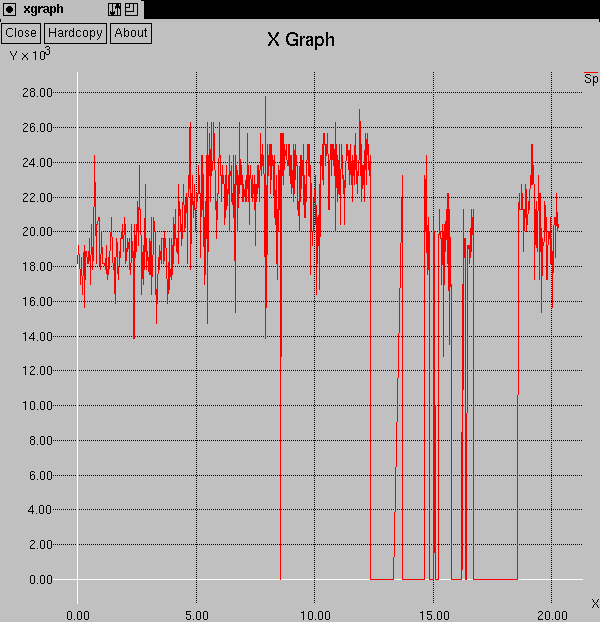Open the About dialog button
The width and height of the screenshot is (600, 622).
tap(130, 32)
